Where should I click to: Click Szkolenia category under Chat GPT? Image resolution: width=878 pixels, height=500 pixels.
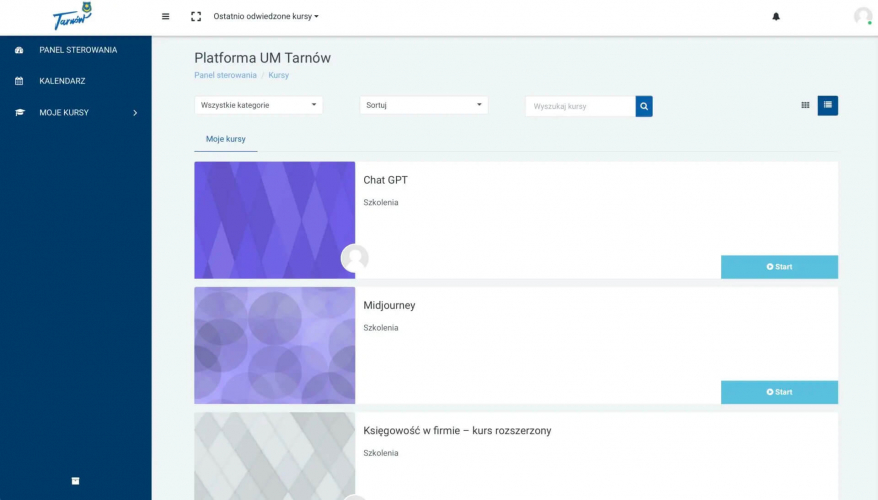(x=381, y=203)
